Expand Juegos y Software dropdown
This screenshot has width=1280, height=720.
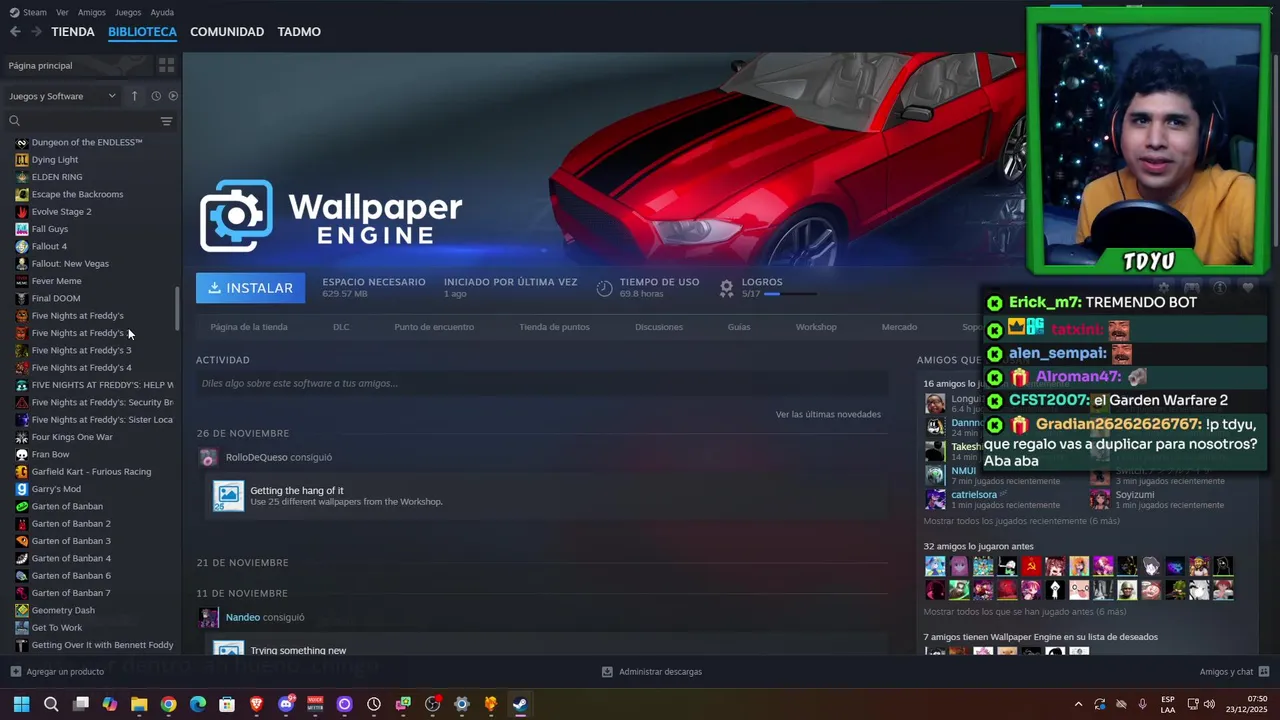click(x=63, y=96)
